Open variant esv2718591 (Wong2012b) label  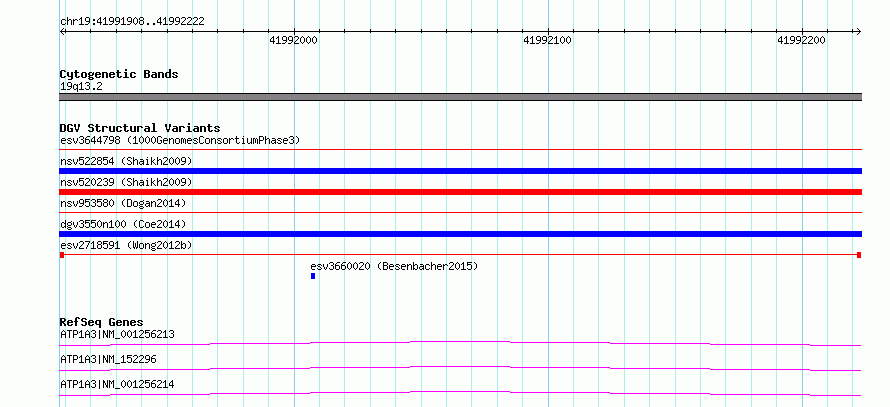pos(126,245)
